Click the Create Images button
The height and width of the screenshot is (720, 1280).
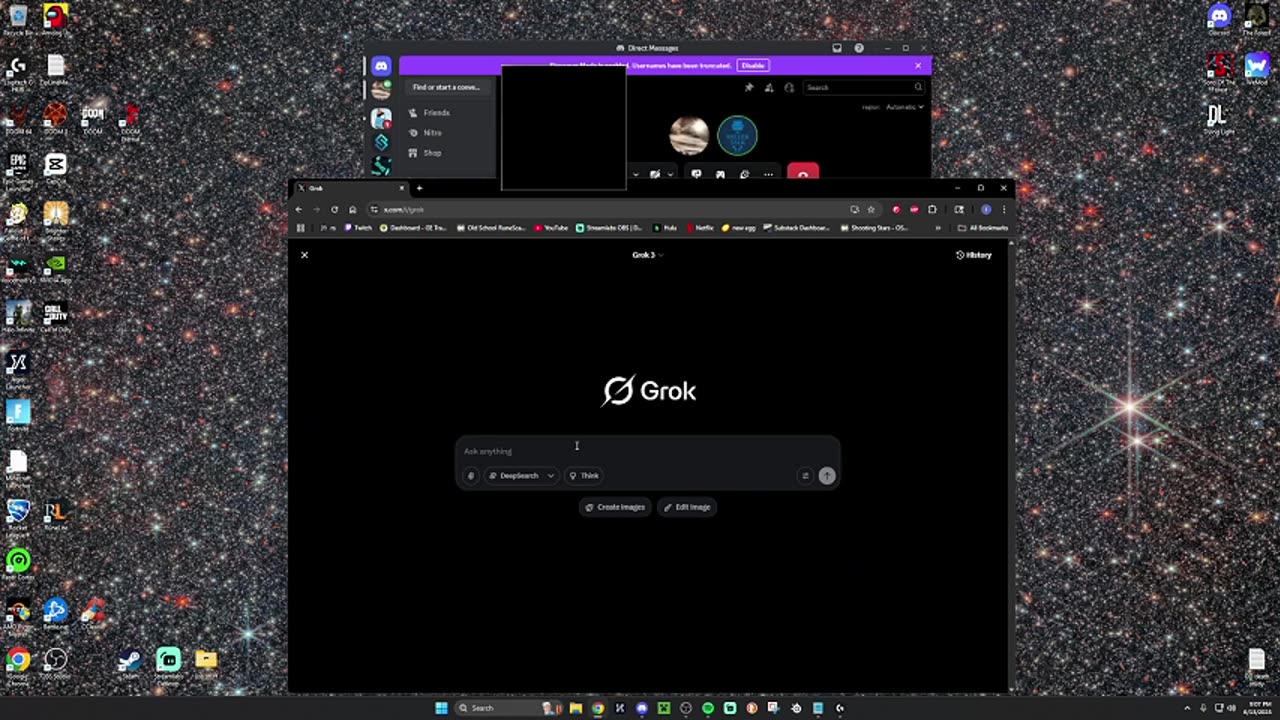click(615, 507)
